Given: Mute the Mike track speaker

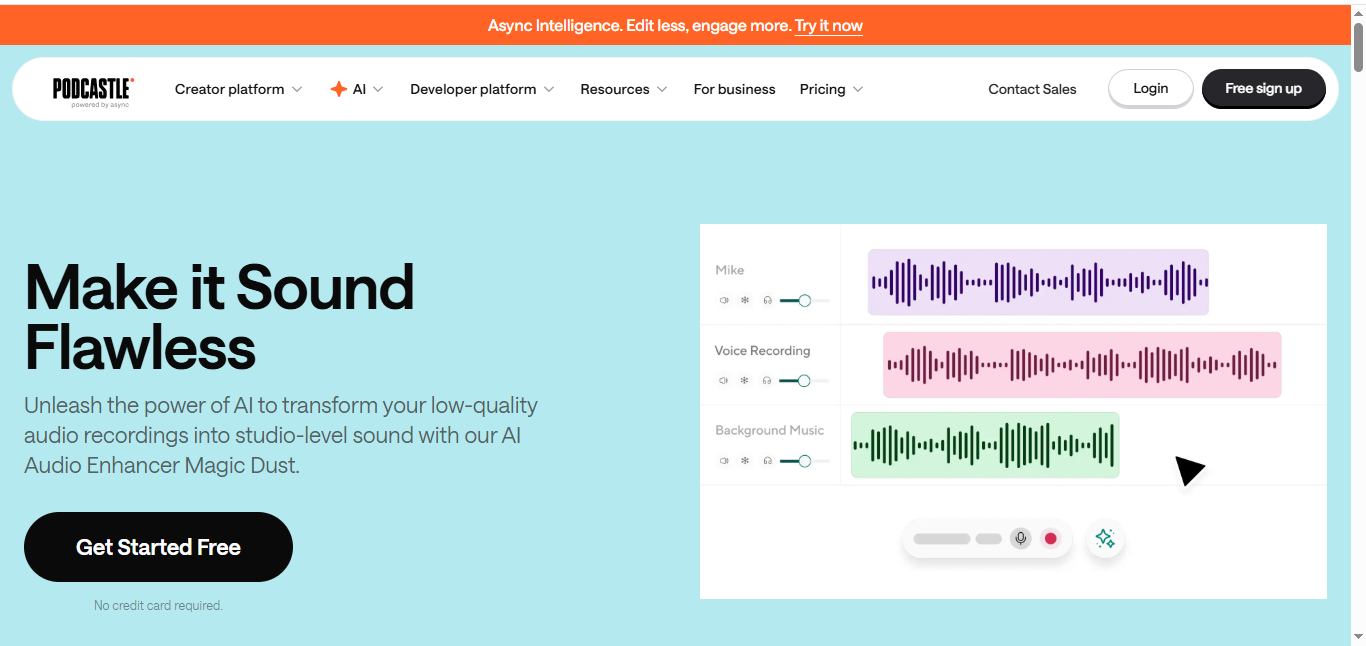Looking at the screenshot, I should pyautogui.click(x=723, y=300).
